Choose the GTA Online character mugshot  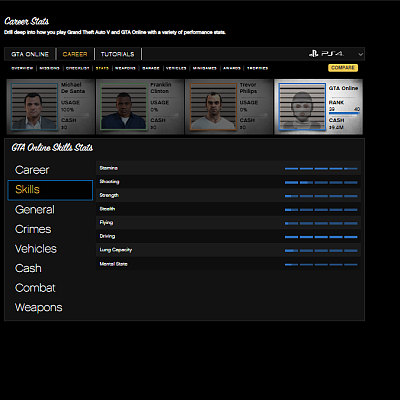[x=302, y=106]
